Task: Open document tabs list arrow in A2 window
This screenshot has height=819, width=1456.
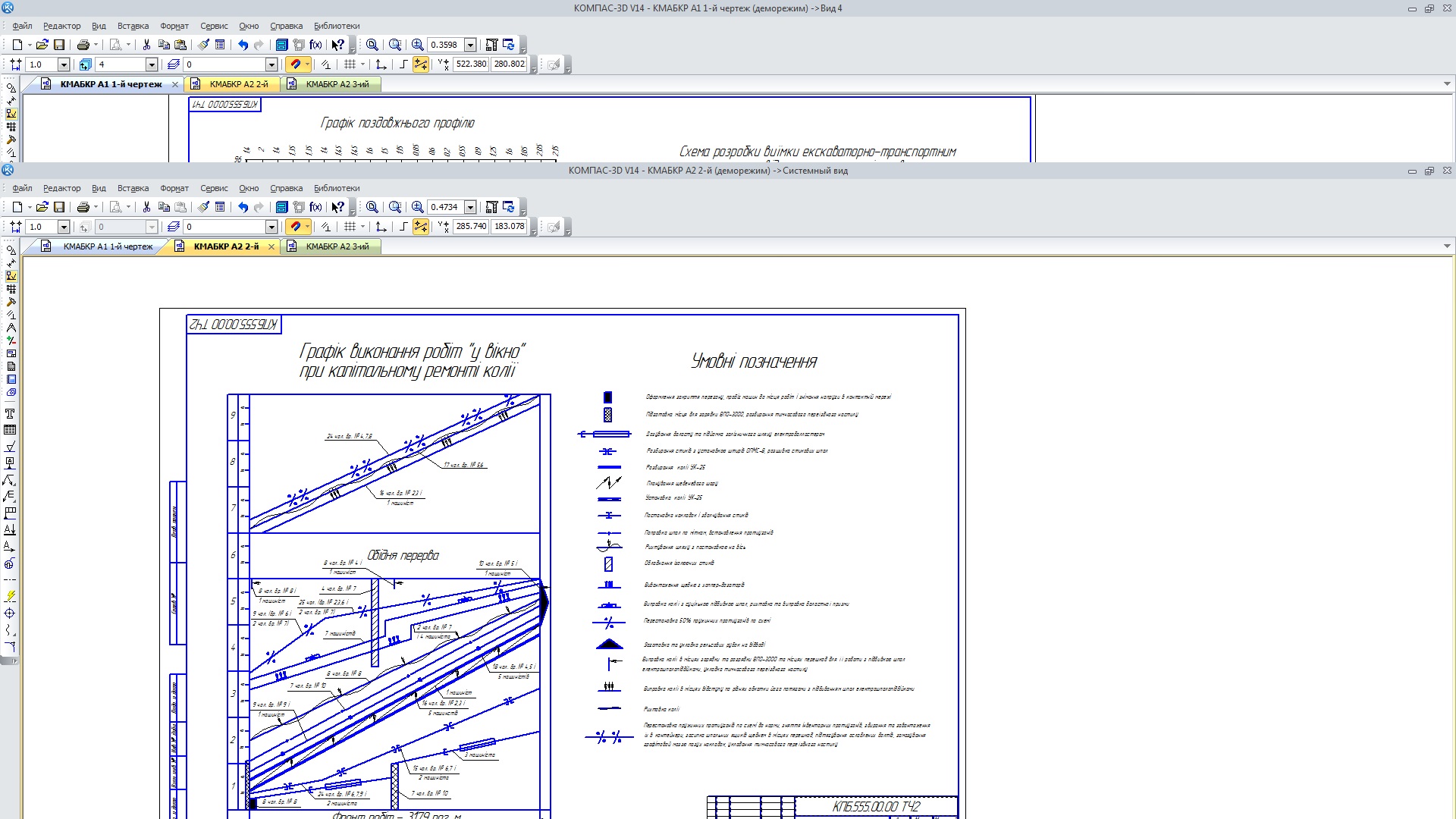Action: point(1447,246)
